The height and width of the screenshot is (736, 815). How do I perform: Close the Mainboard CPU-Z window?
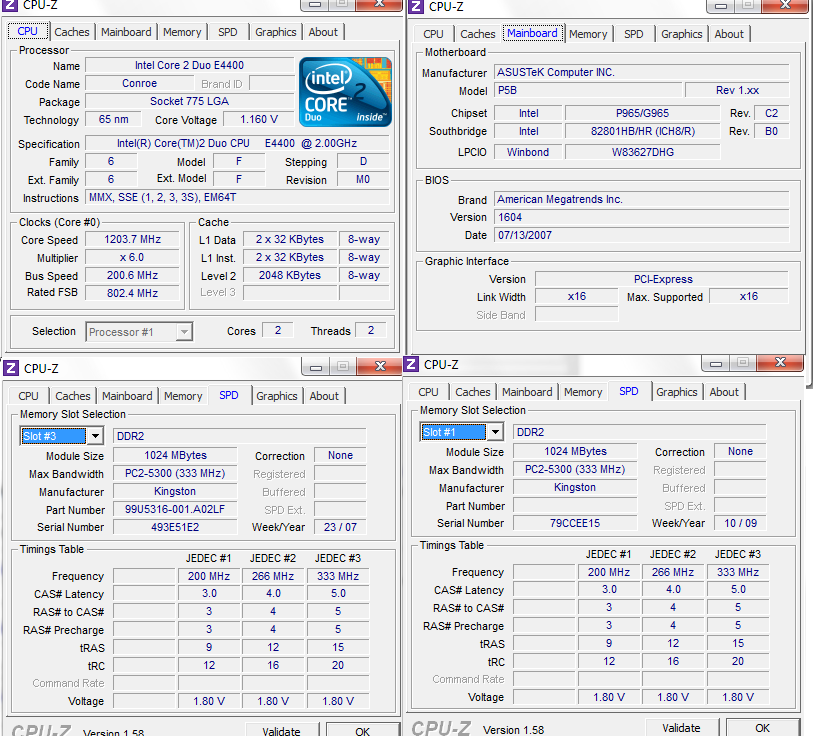coord(785,6)
